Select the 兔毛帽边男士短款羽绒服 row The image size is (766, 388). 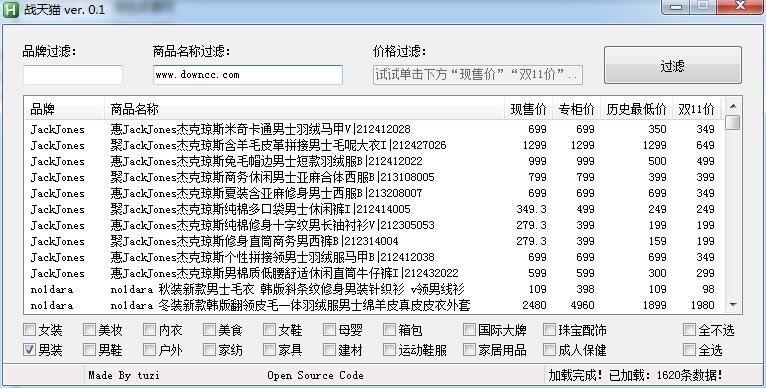374,161
